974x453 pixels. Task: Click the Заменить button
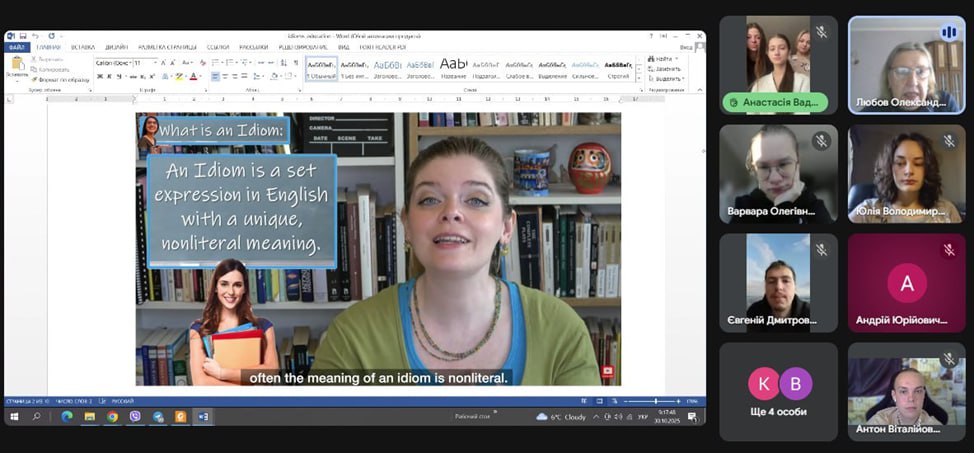click(666, 69)
